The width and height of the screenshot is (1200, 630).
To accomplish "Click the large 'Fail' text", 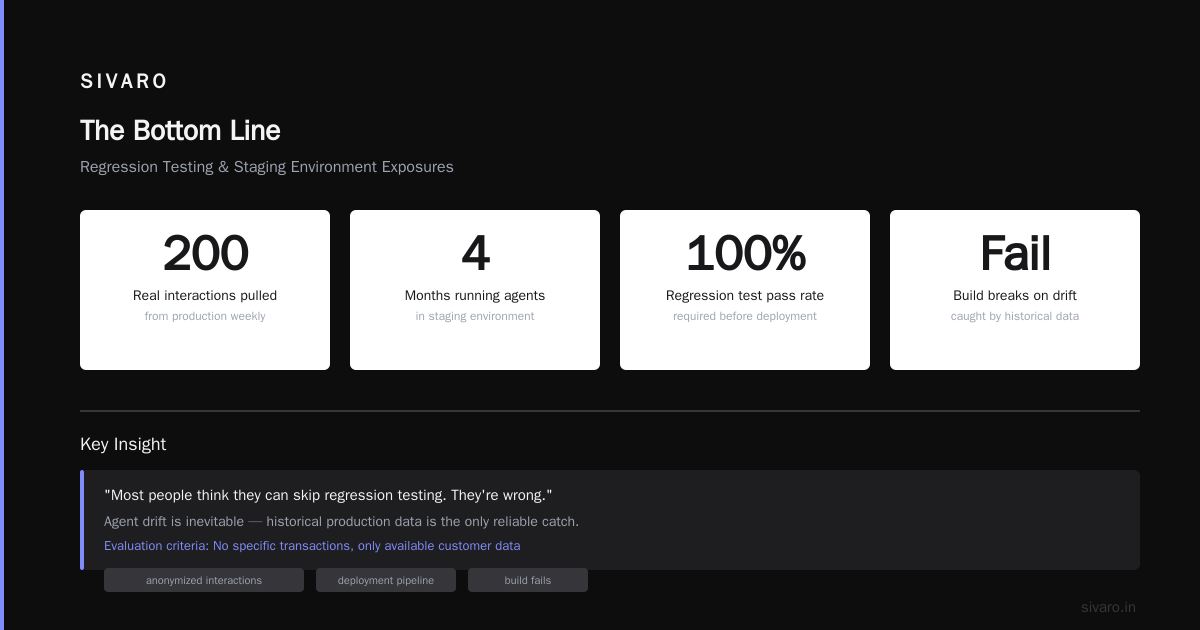I will (x=1015, y=253).
